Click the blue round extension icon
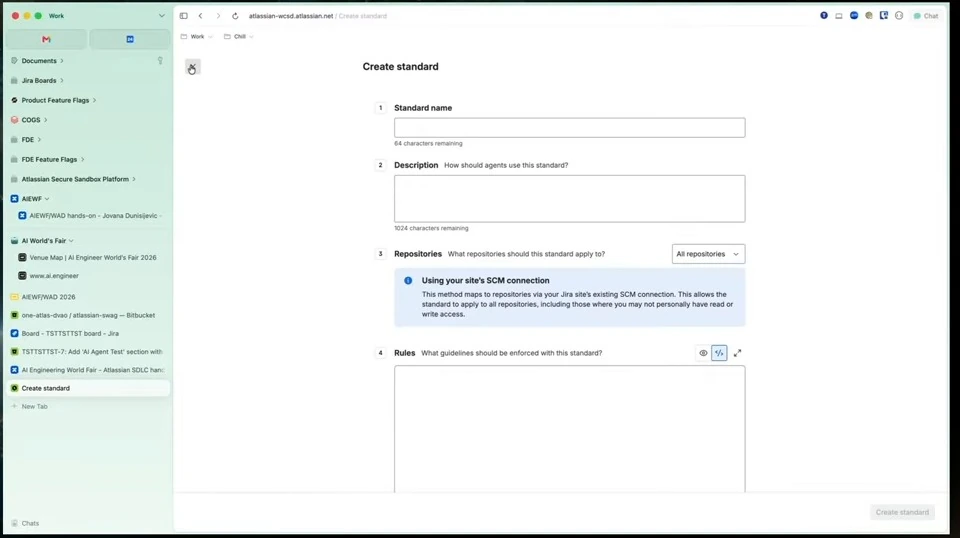The width and height of the screenshot is (960, 538). (x=854, y=16)
